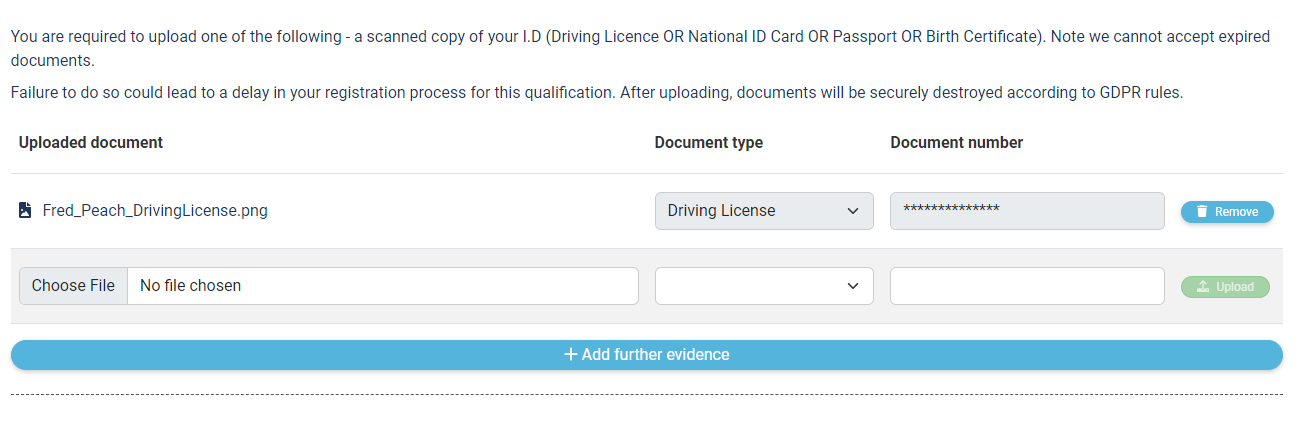Click the 'Uploaded document' column header

(91, 142)
